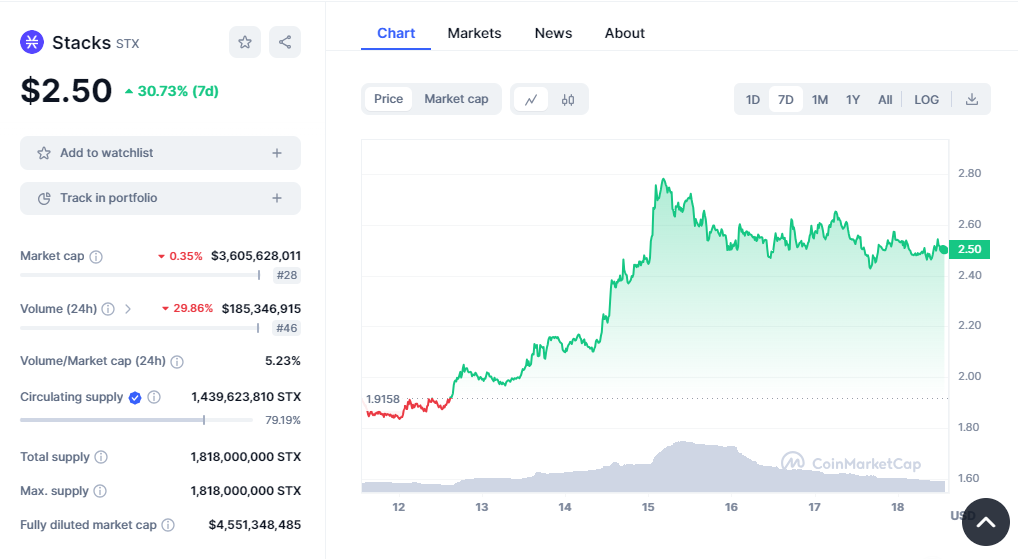
Task: Expand the Volume (24h) chevron
Action: [128, 309]
